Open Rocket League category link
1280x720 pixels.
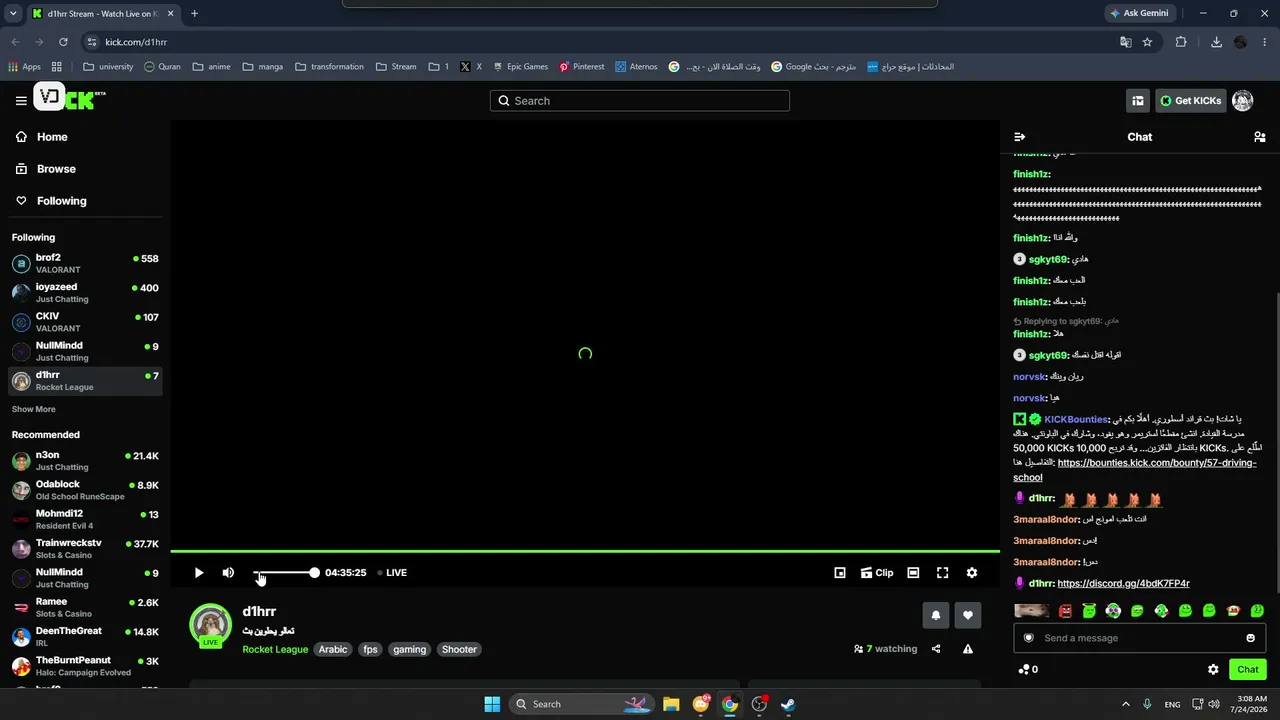pyautogui.click(x=275, y=649)
